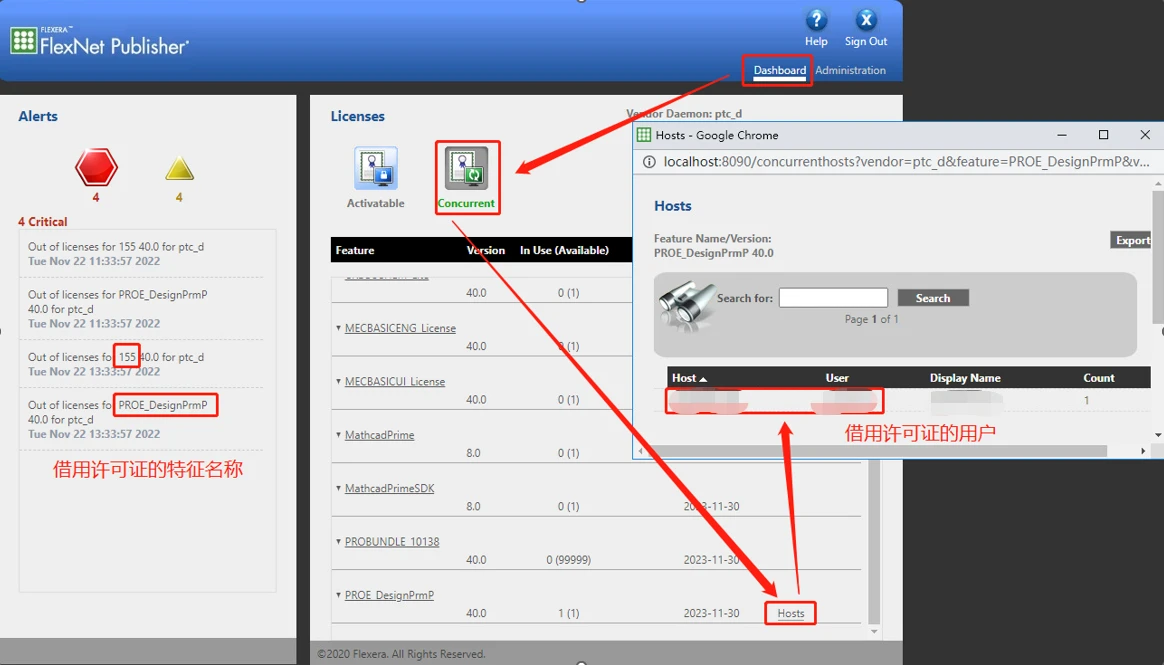
Task: Collapse the MECBASICENG_License feature triangle
Action: [339, 328]
